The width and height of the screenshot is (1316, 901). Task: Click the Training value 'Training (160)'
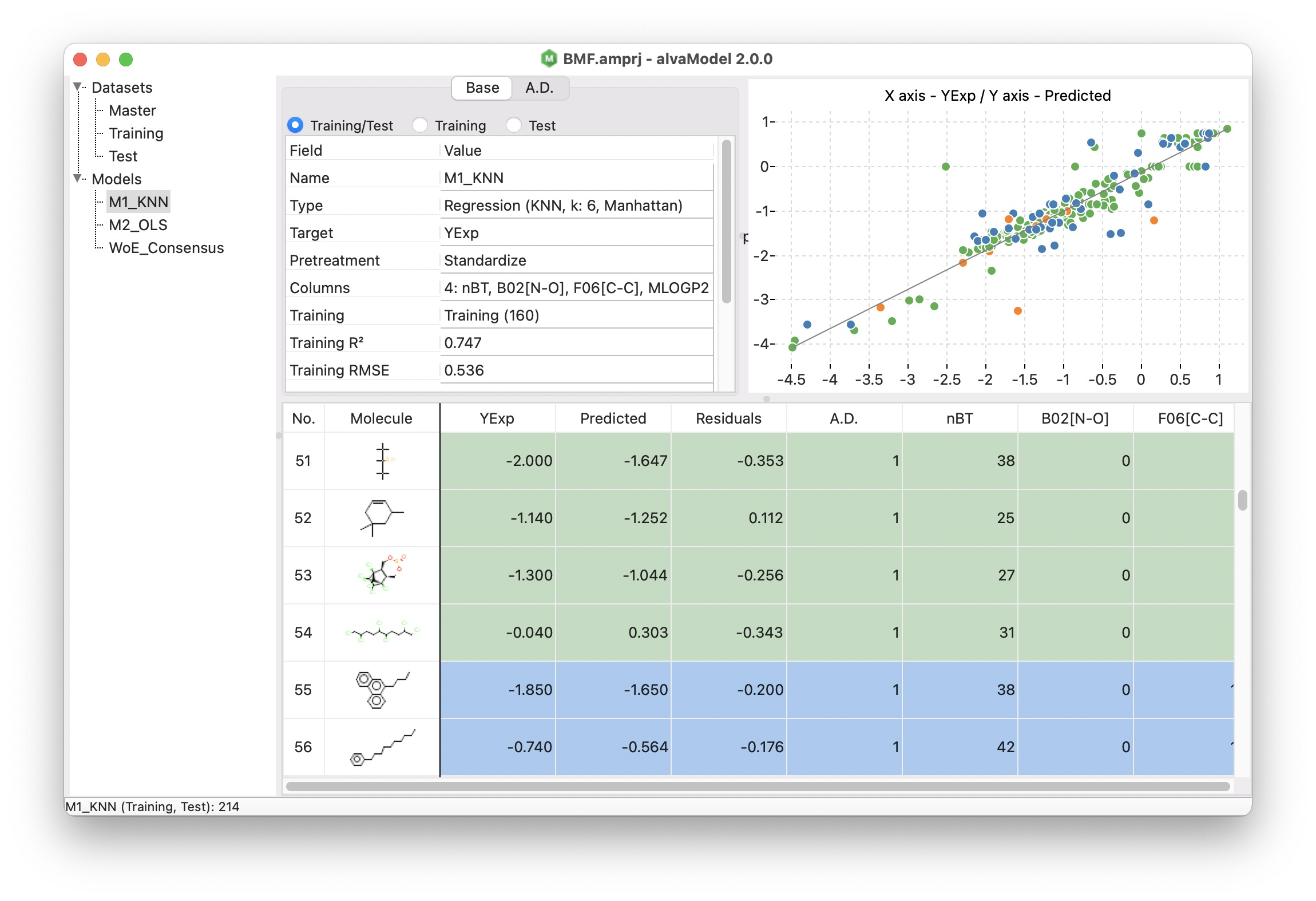(x=576, y=315)
